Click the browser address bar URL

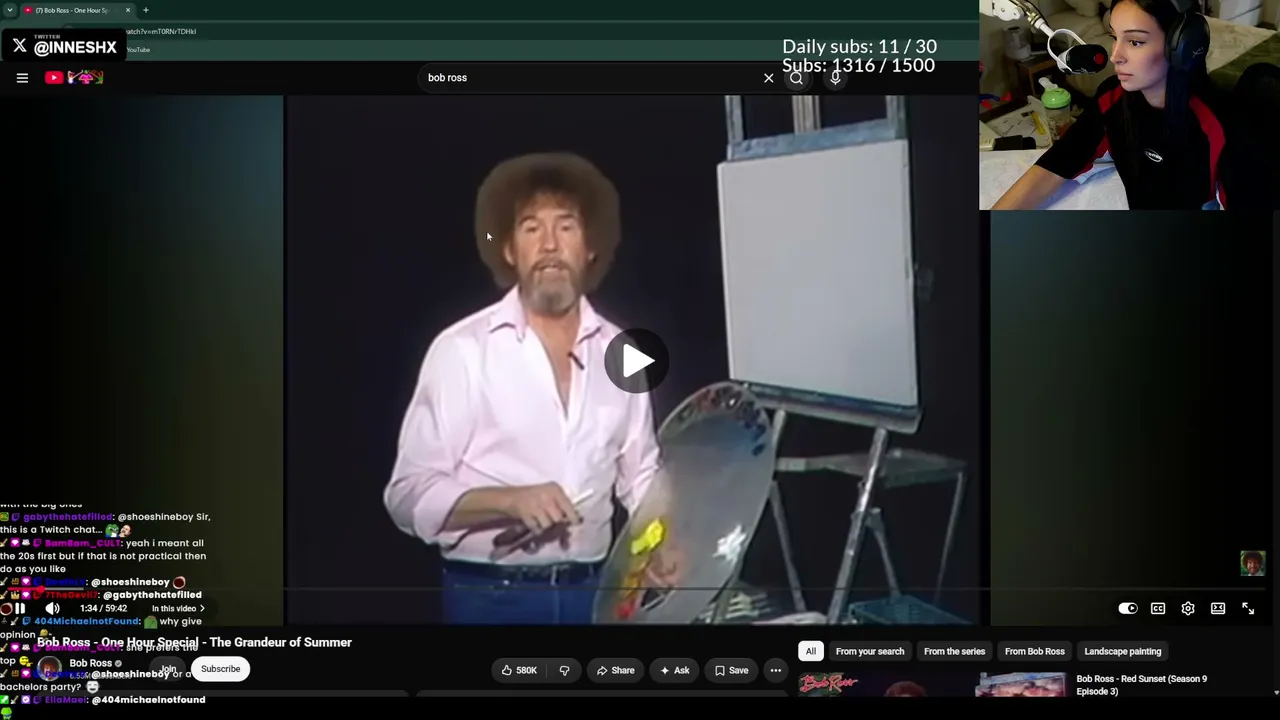(160, 31)
